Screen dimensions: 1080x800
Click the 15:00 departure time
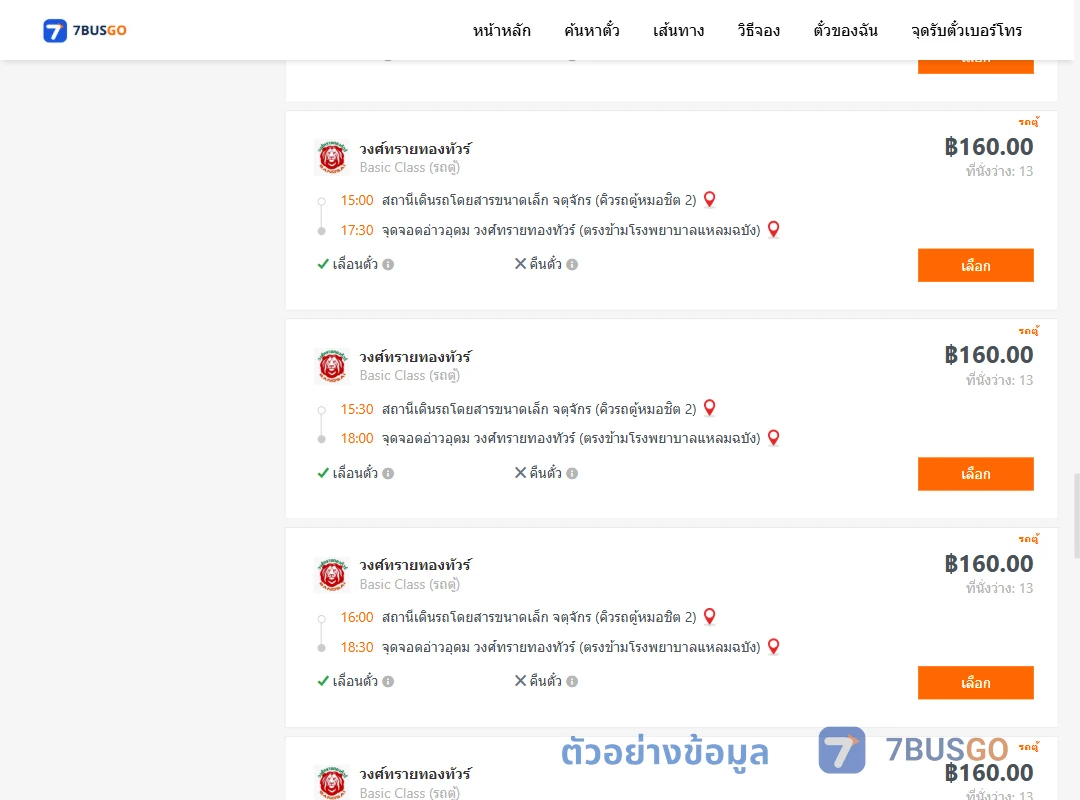point(357,201)
